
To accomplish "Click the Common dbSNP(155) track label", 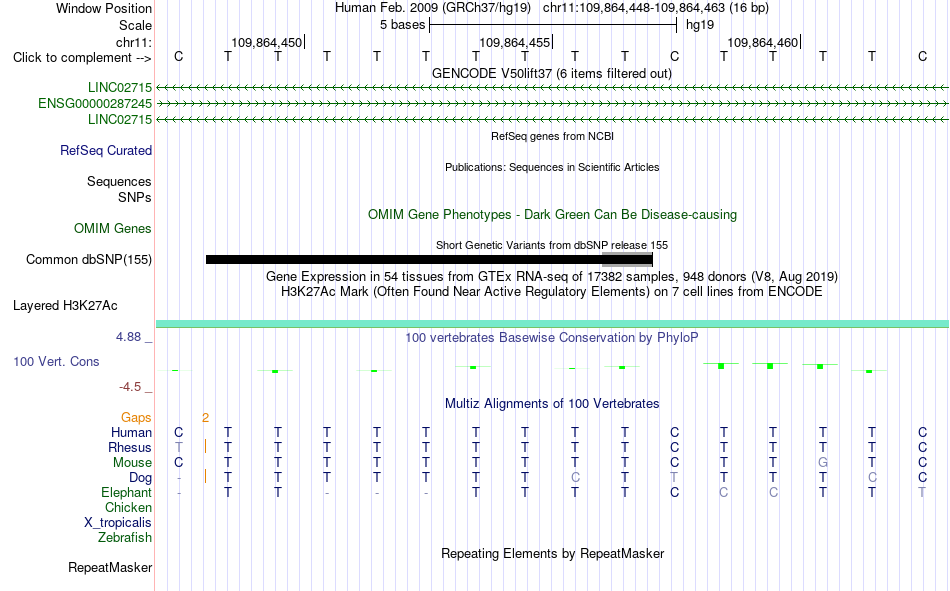I will click(89, 259).
